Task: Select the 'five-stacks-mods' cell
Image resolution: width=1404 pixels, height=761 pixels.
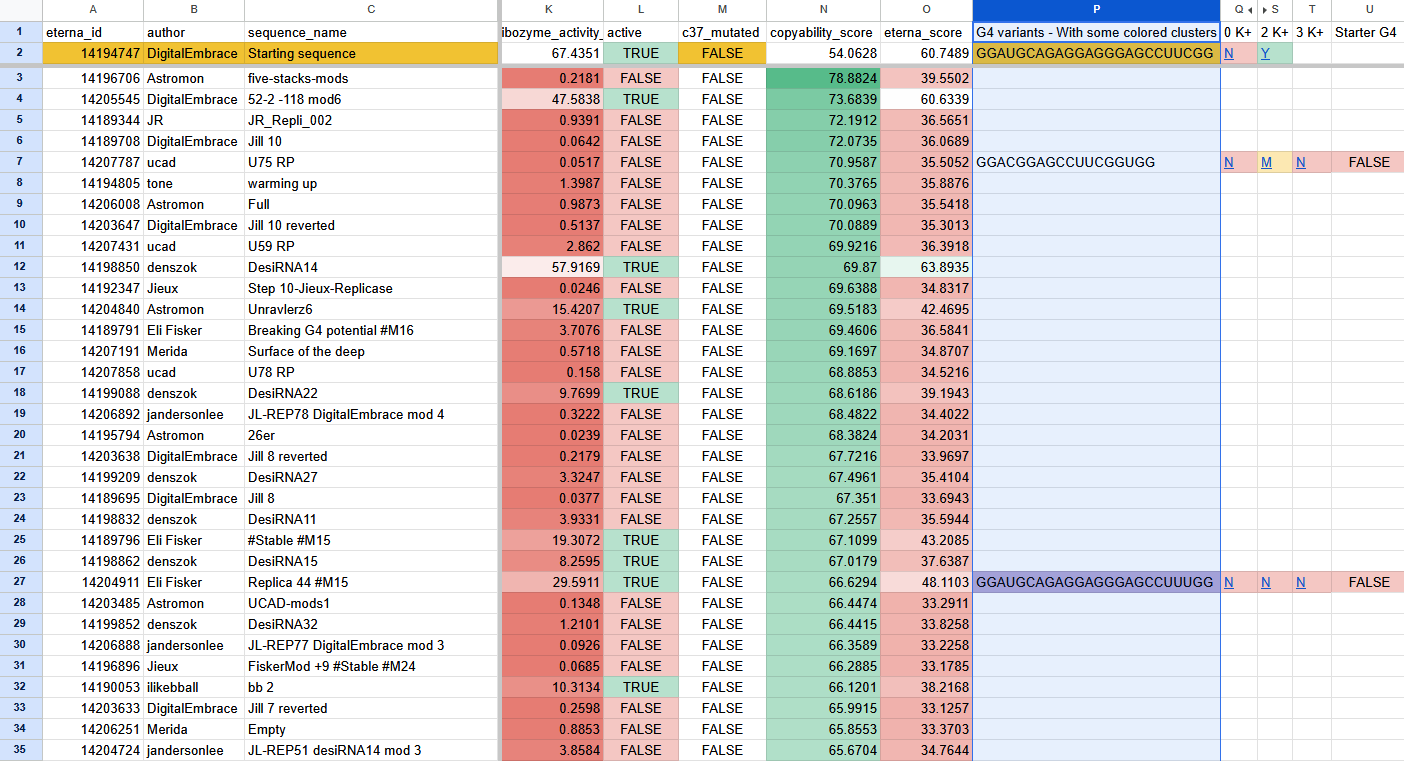Action: 371,78
